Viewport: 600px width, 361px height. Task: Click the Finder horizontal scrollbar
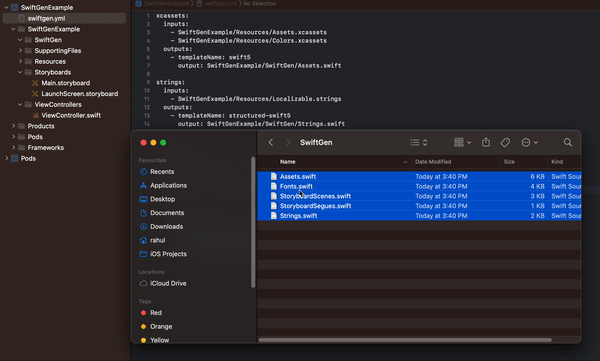click(405, 340)
